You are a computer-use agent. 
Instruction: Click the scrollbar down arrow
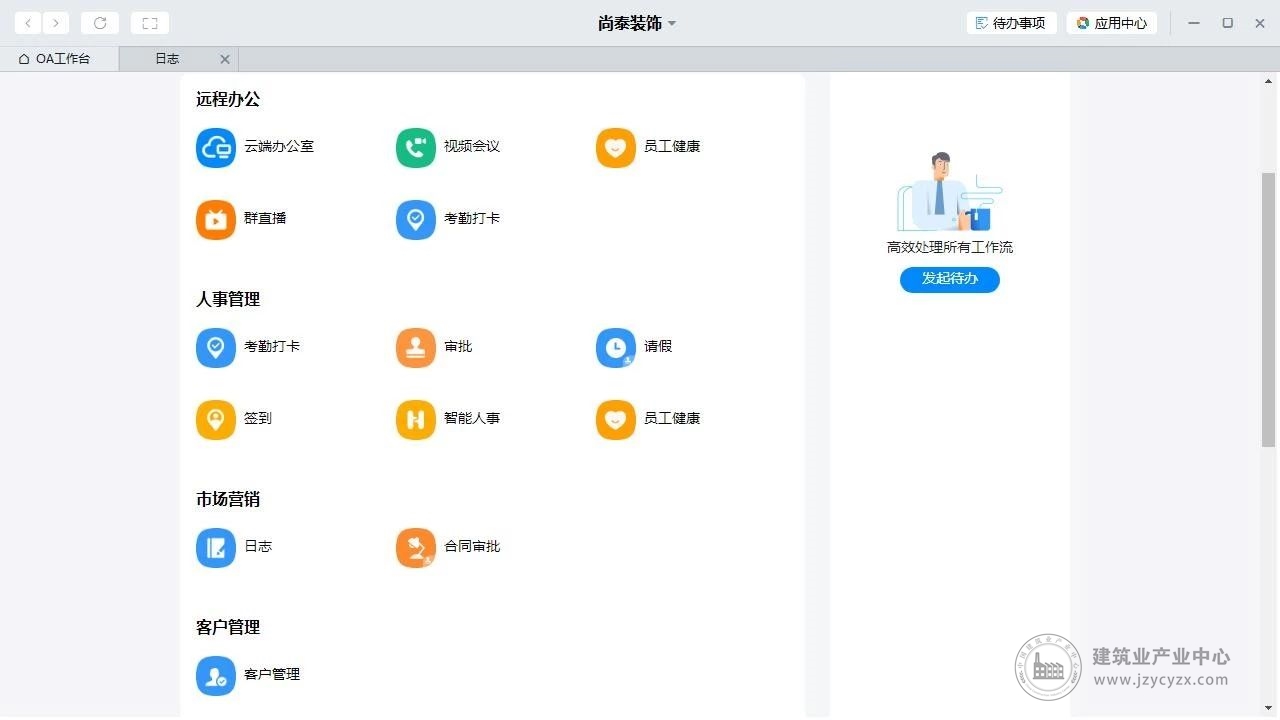click(1269, 708)
